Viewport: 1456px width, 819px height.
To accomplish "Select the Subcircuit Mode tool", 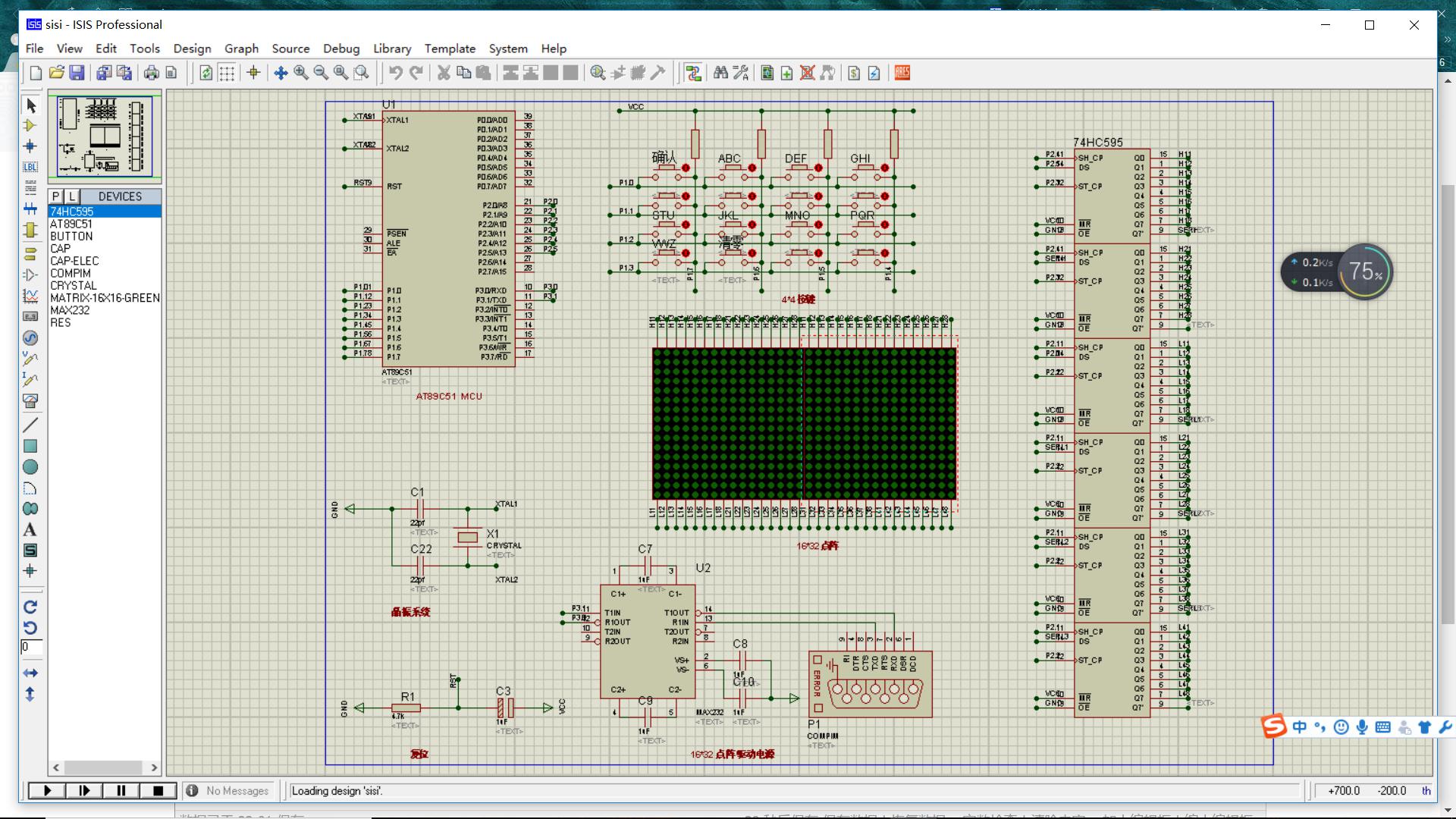I will pyautogui.click(x=30, y=229).
